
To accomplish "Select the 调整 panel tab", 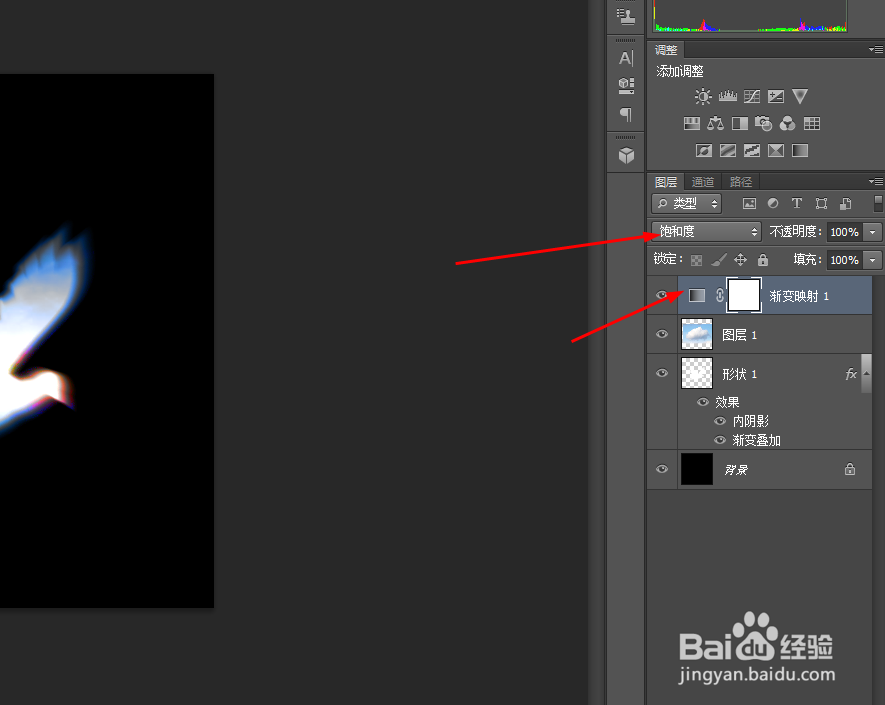I will click(666, 50).
